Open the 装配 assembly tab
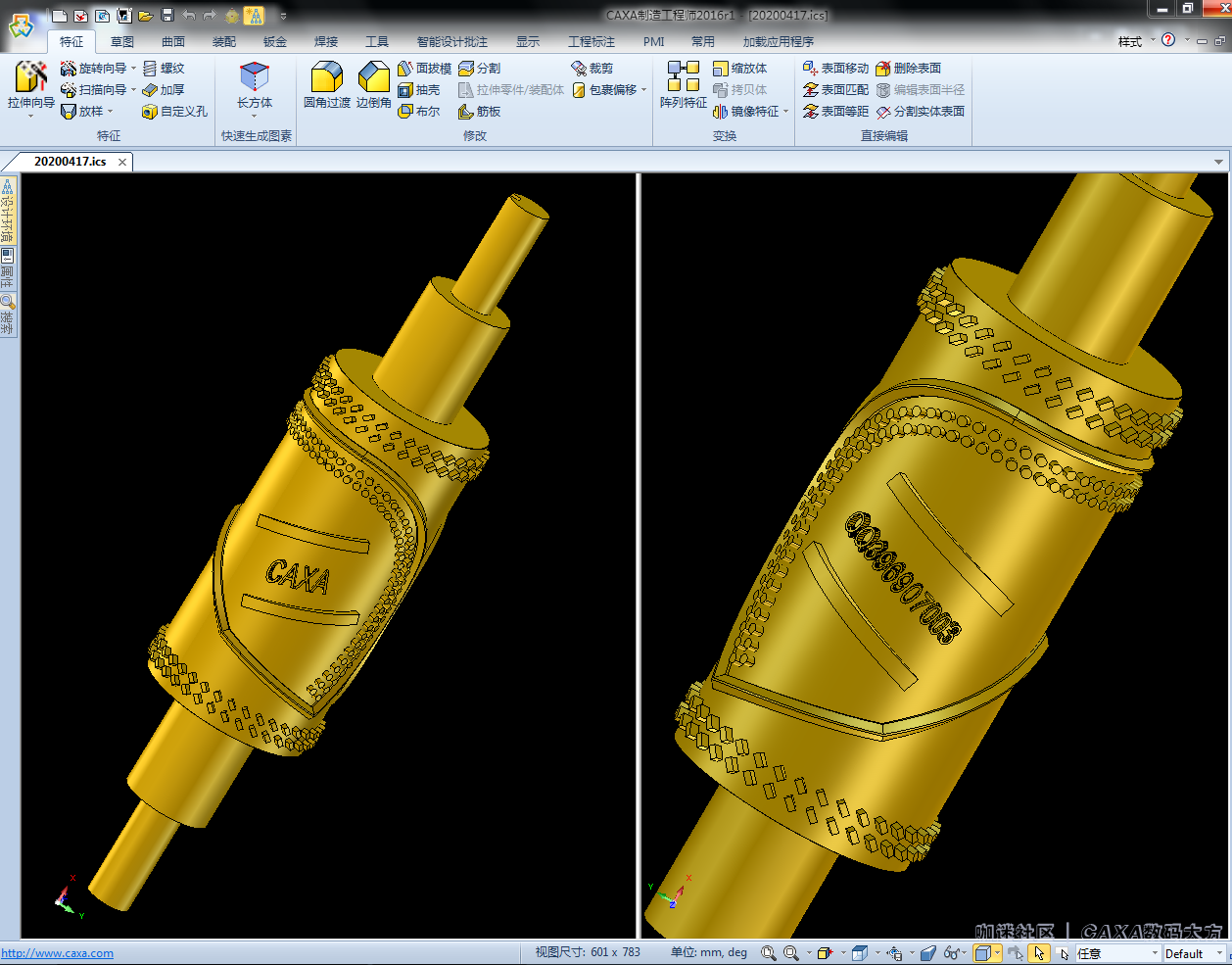1232x965 pixels. point(224,42)
